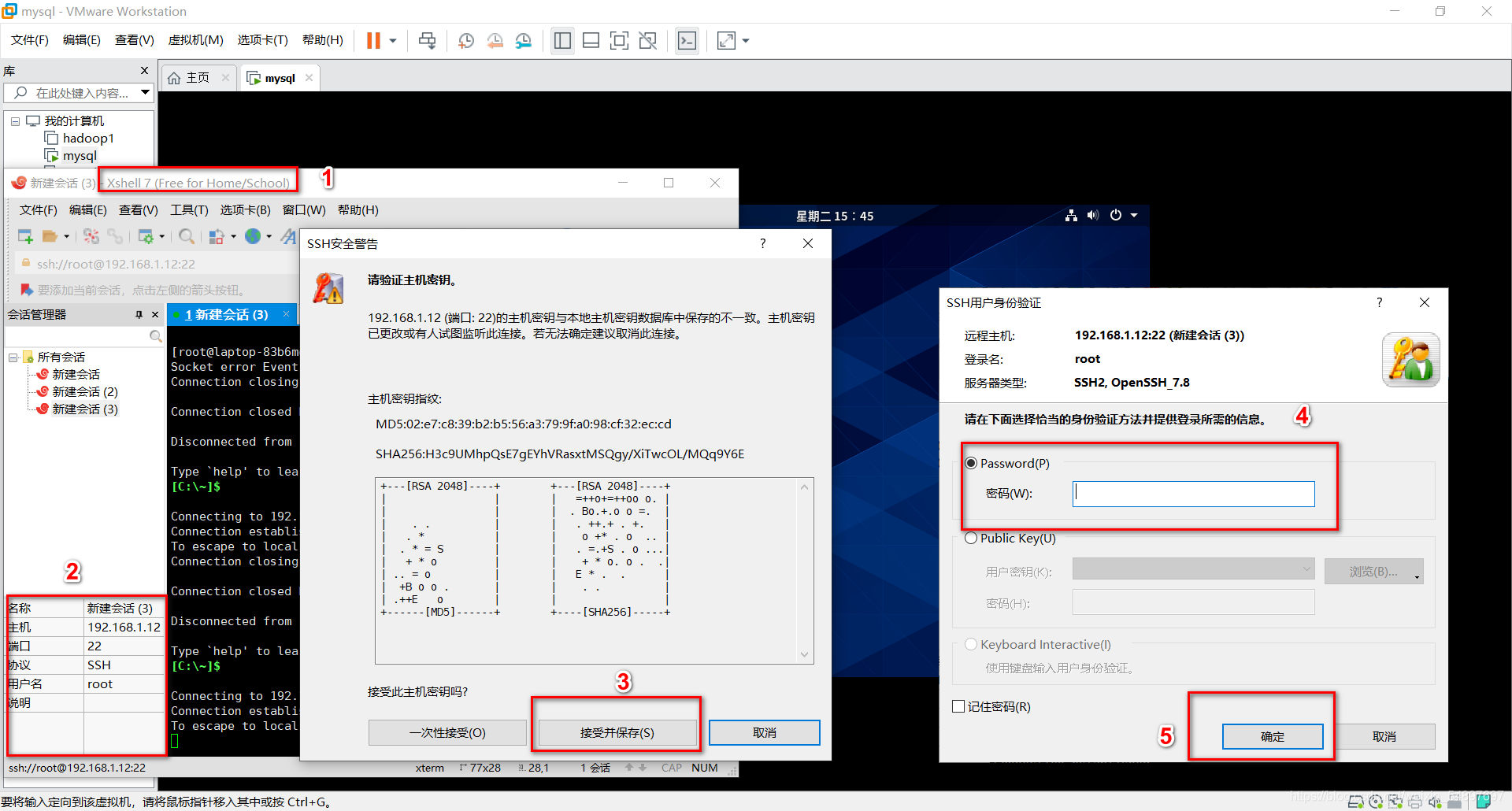Click the stretch guest display icon

[x=726, y=41]
